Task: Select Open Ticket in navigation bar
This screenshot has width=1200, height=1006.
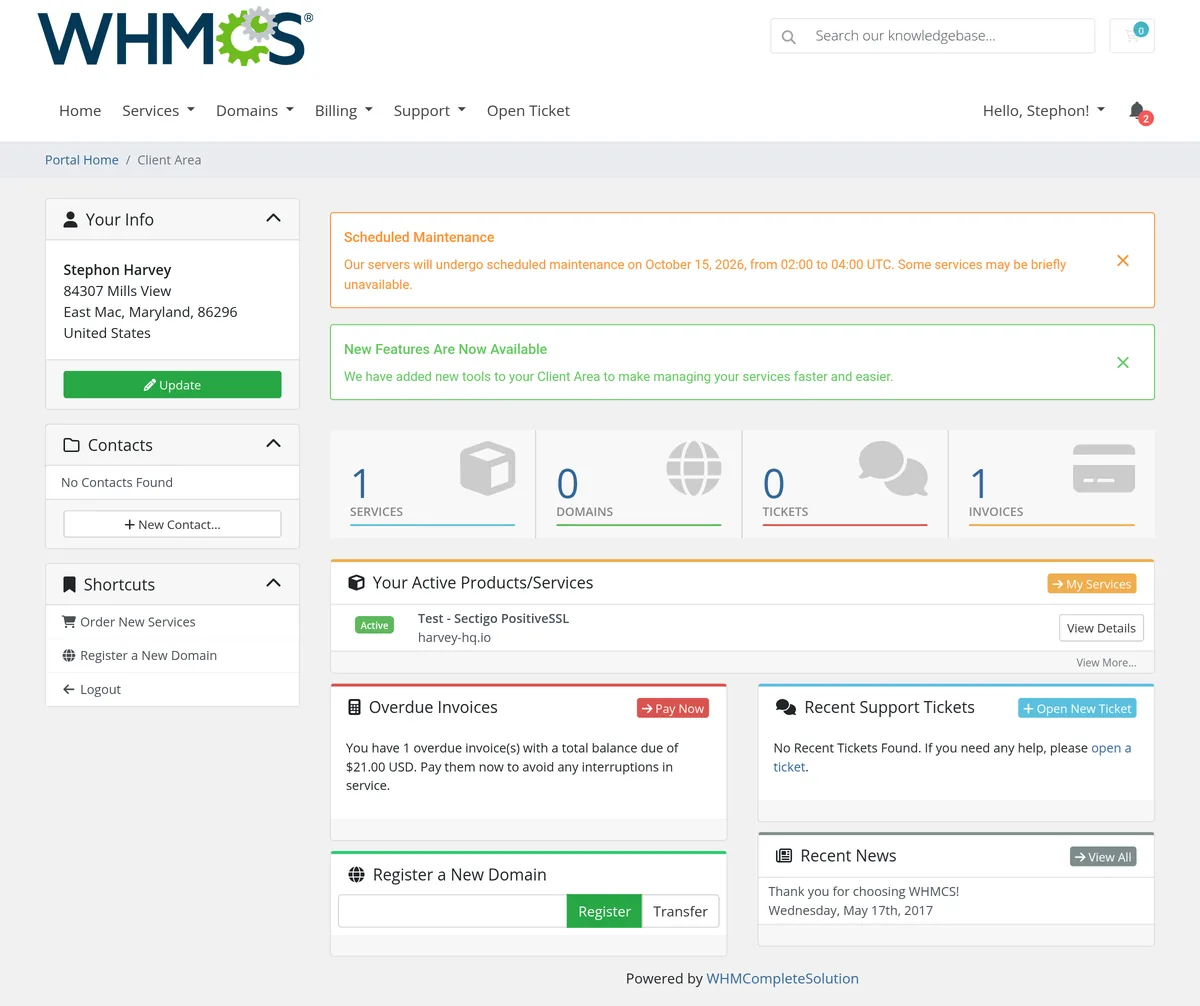Action: (x=528, y=111)
